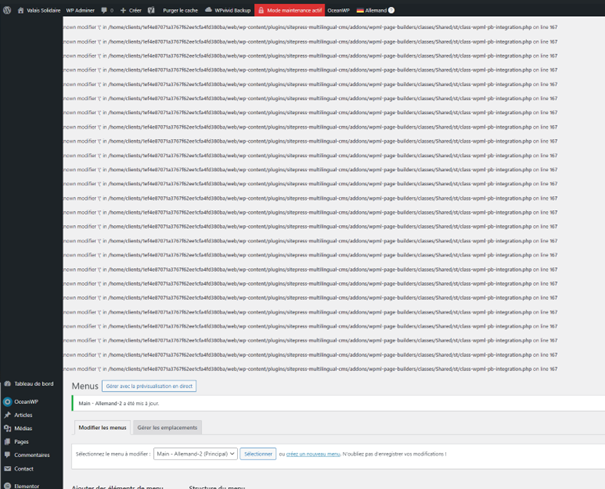Click Purger le cache
The height and width of the screenshot is (489, 605).
click(x=180, y=10)
